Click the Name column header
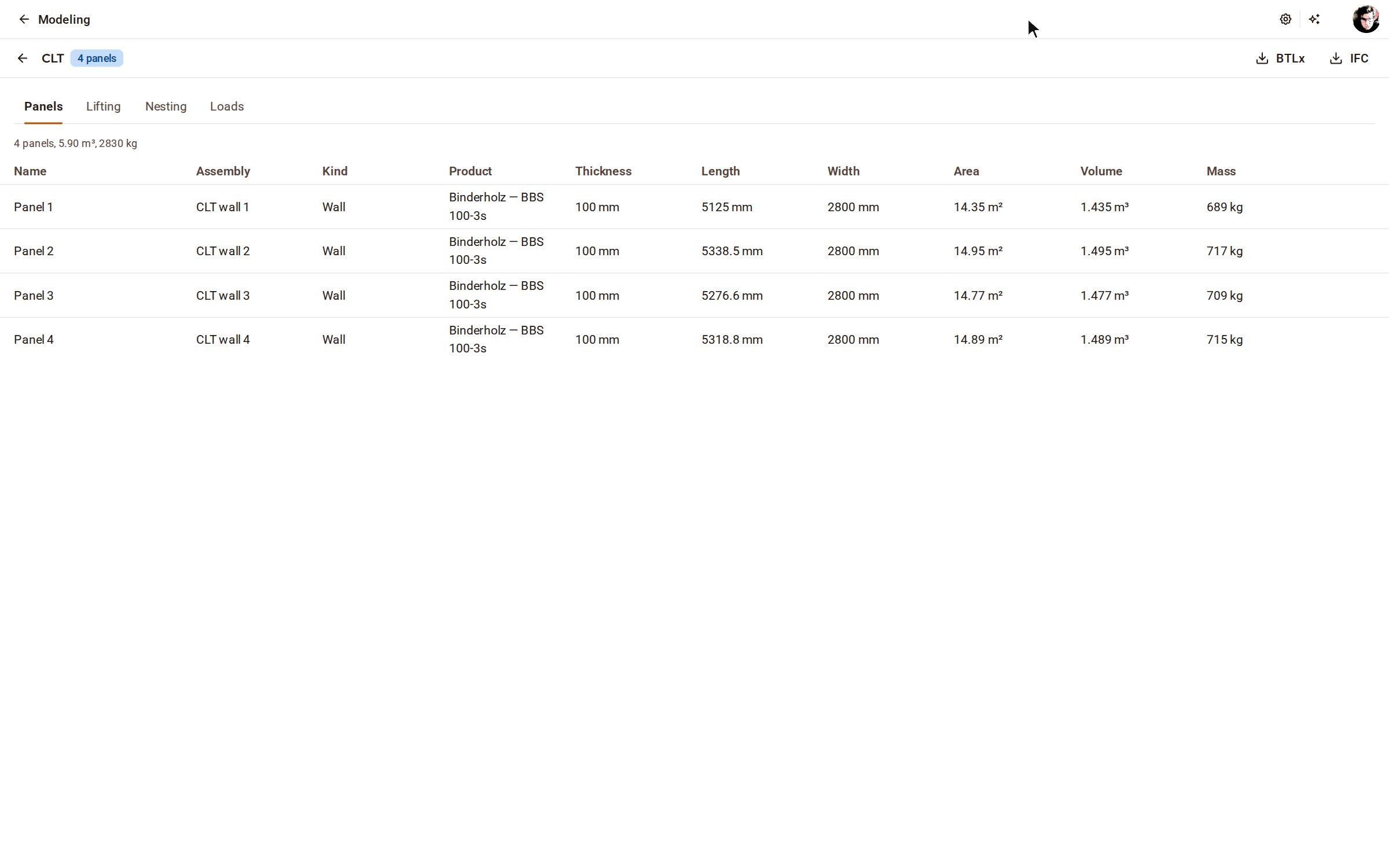1389x868 pixels. 30,171
